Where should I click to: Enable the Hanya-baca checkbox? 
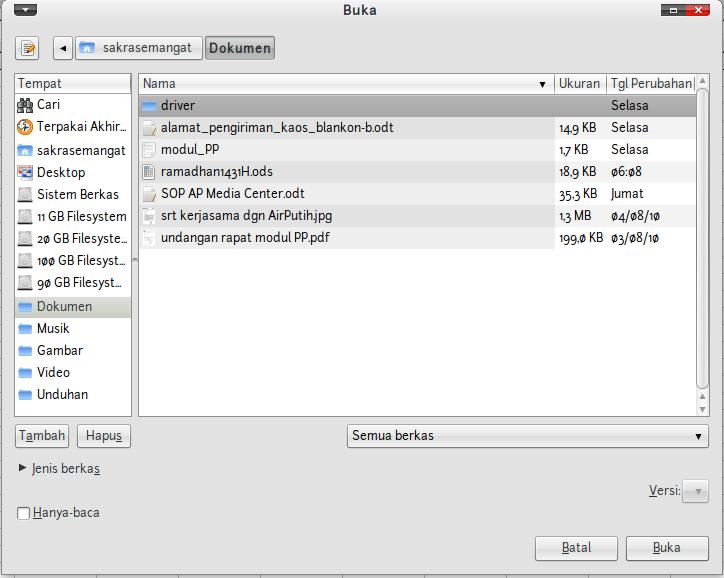click(24, 513)
